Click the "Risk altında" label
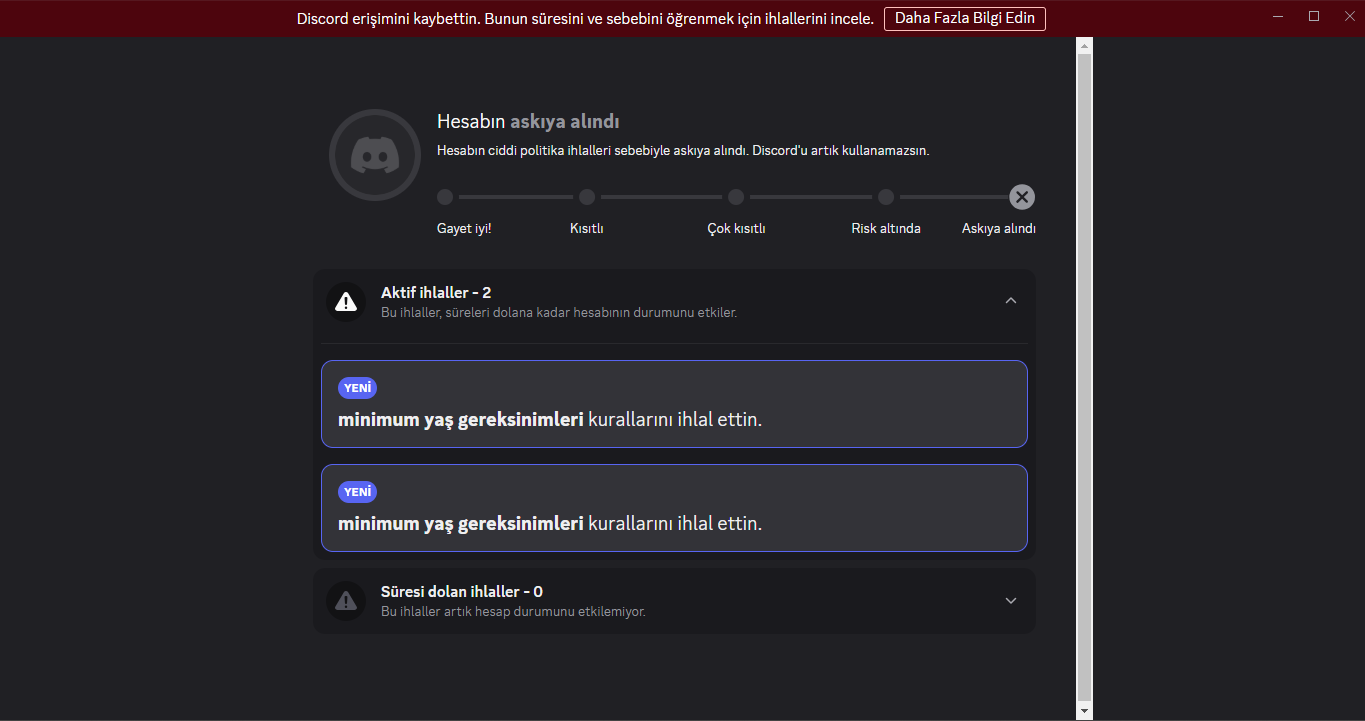Screen dimensions: 1365x721 886,229
